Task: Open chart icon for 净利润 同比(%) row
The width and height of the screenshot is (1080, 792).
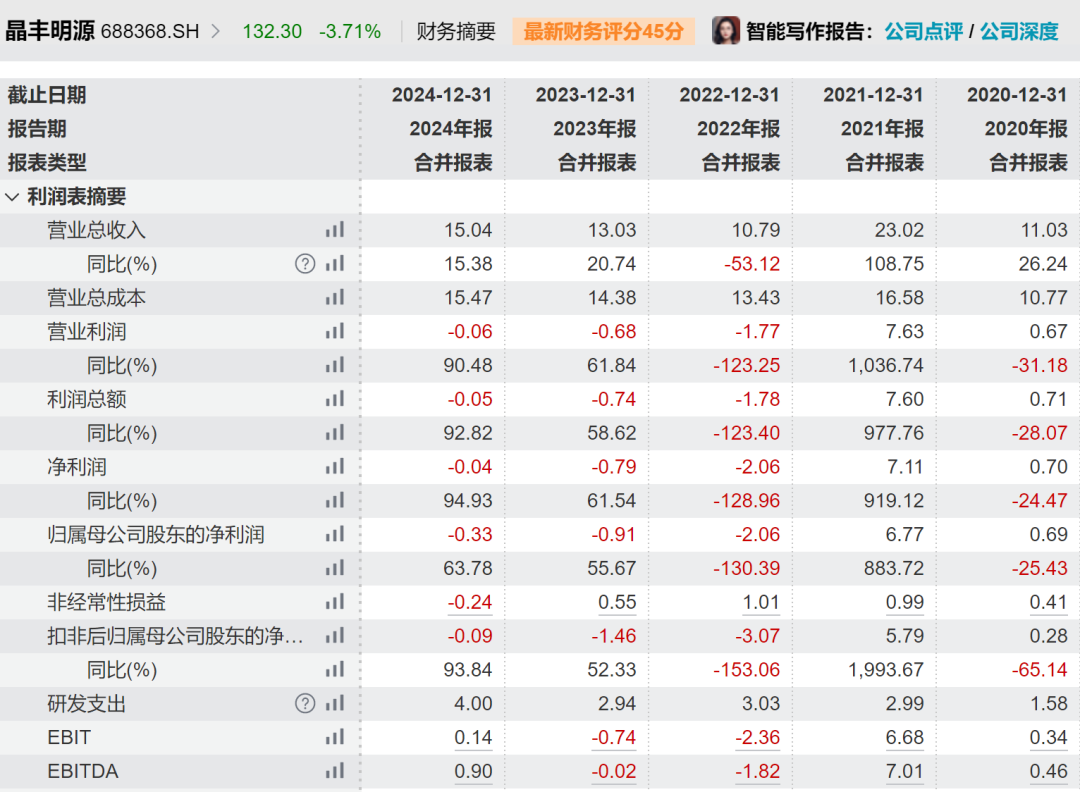Action: [x=335, y=500]
